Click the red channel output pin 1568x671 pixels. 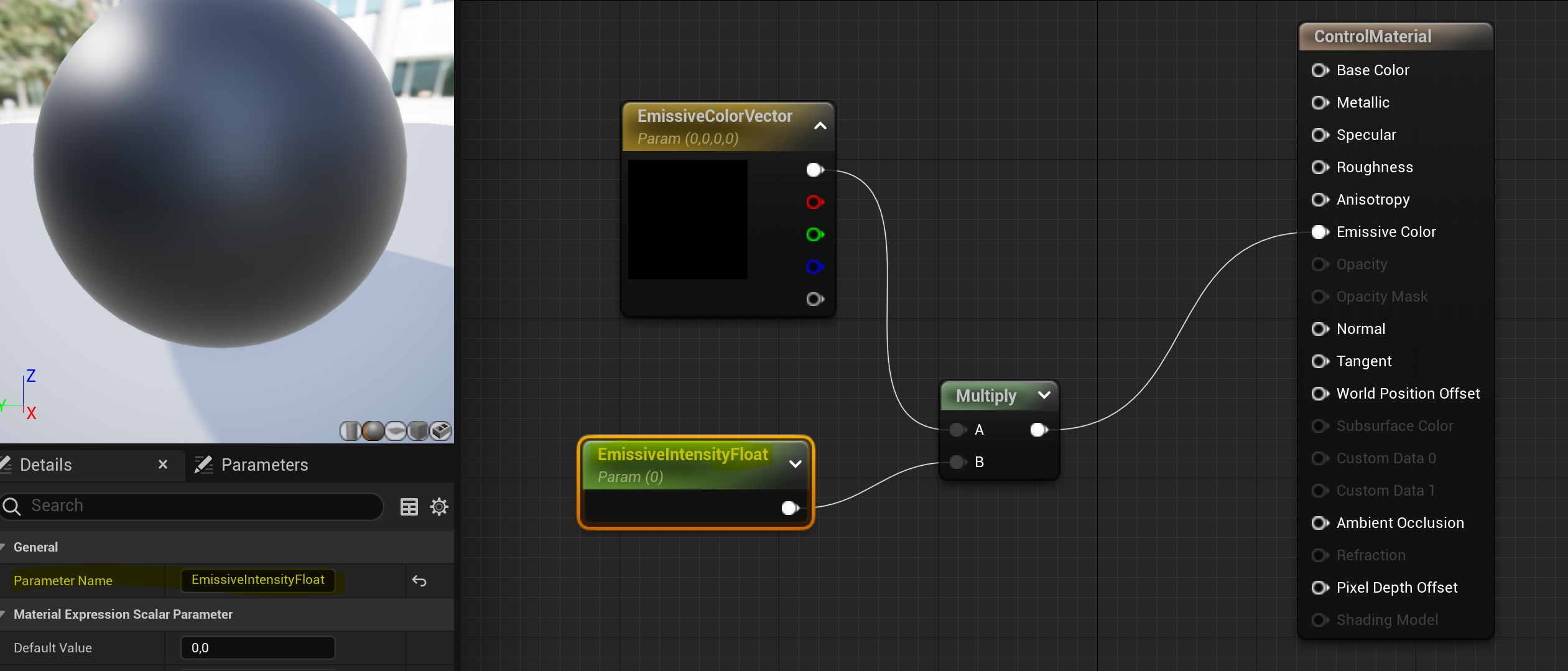point(814,202)
